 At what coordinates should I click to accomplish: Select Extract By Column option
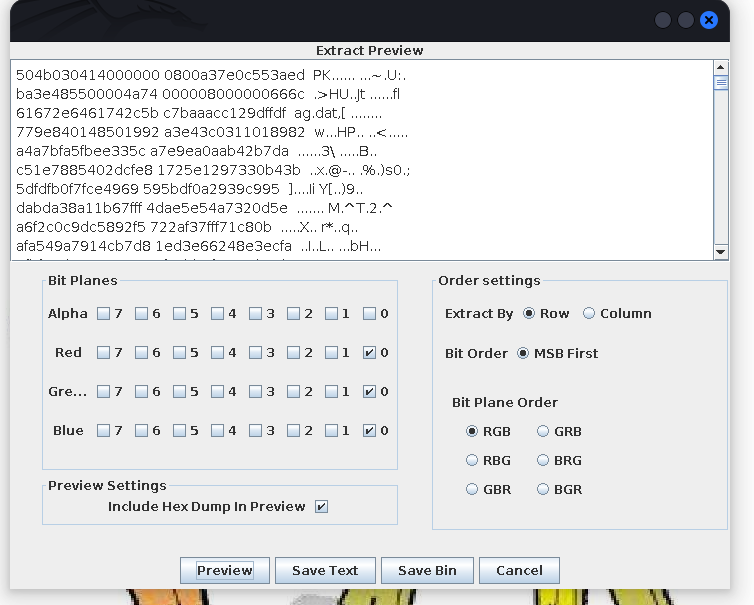(589, 314)
